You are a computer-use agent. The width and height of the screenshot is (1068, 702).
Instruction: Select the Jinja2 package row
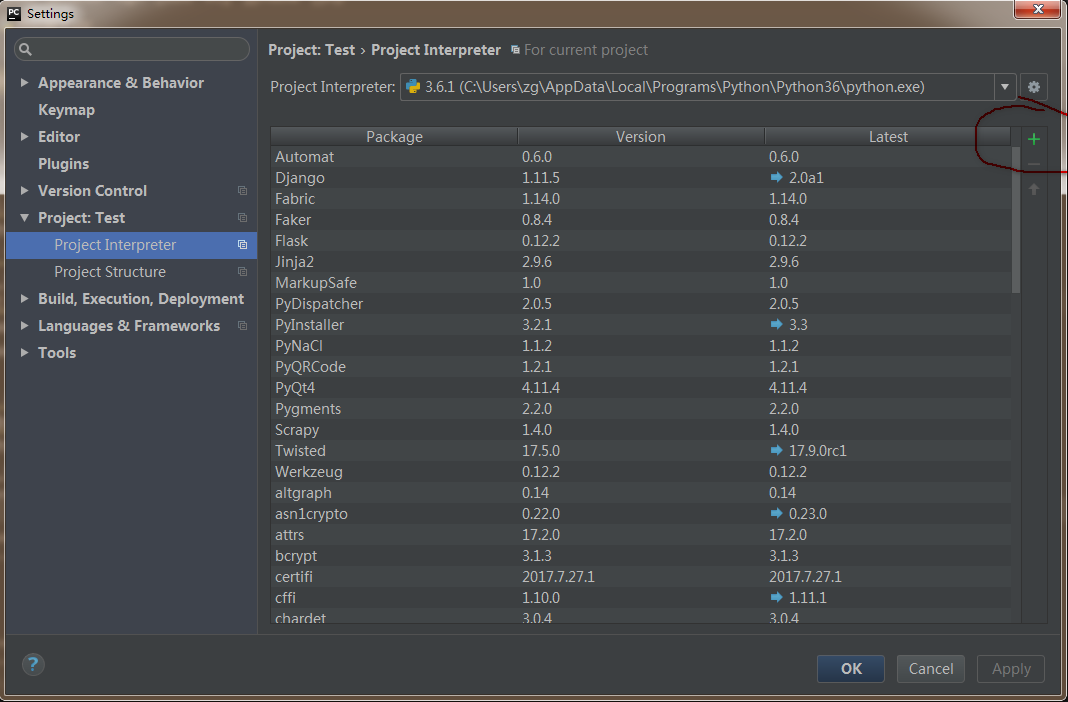click(x=641, y=262)
